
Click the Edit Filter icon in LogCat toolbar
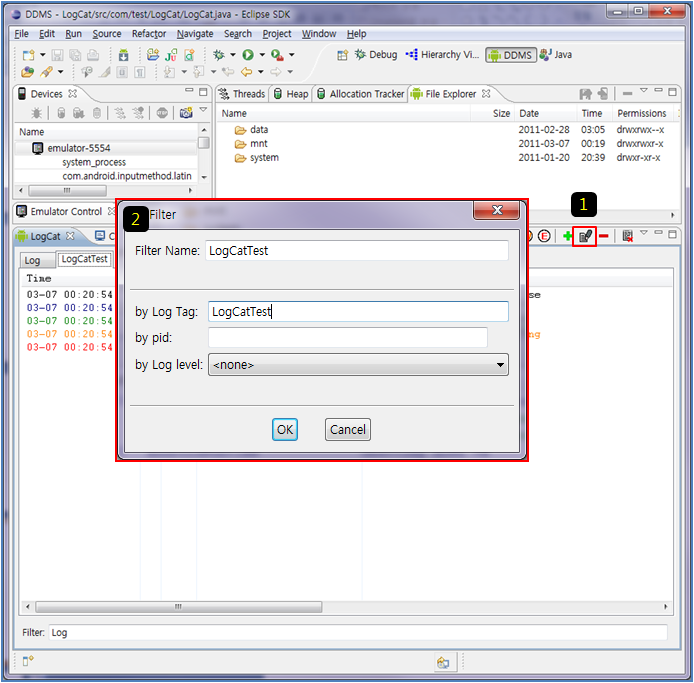click(585, 236)
